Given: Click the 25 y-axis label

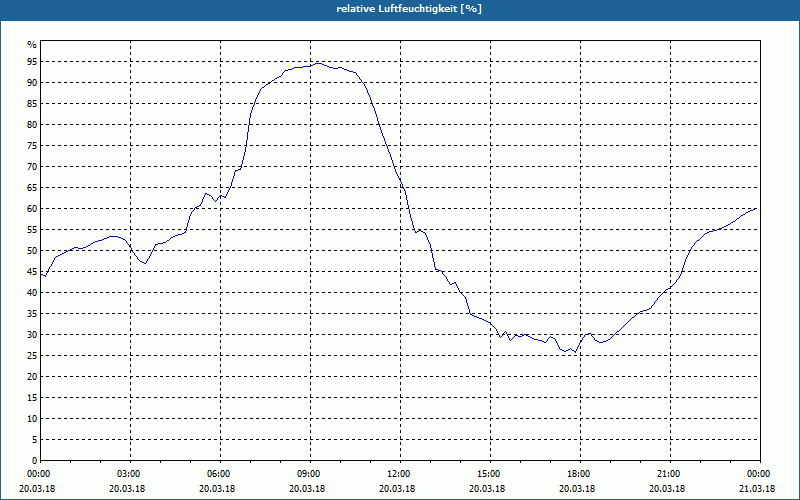Looking at the screenshot, I should (32, 356).
